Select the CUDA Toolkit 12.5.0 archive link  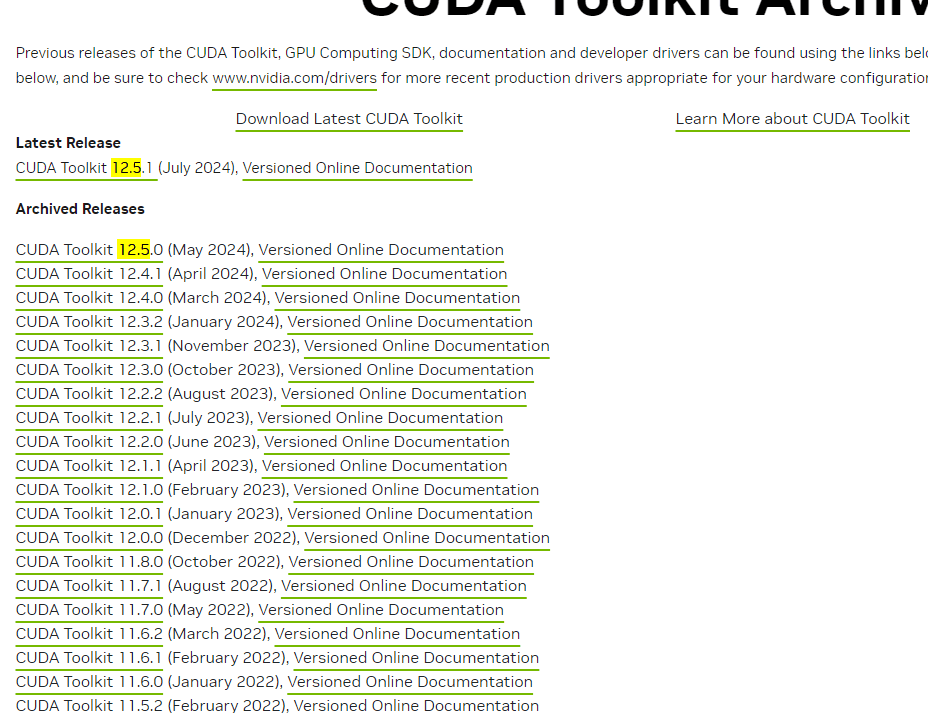89,250
